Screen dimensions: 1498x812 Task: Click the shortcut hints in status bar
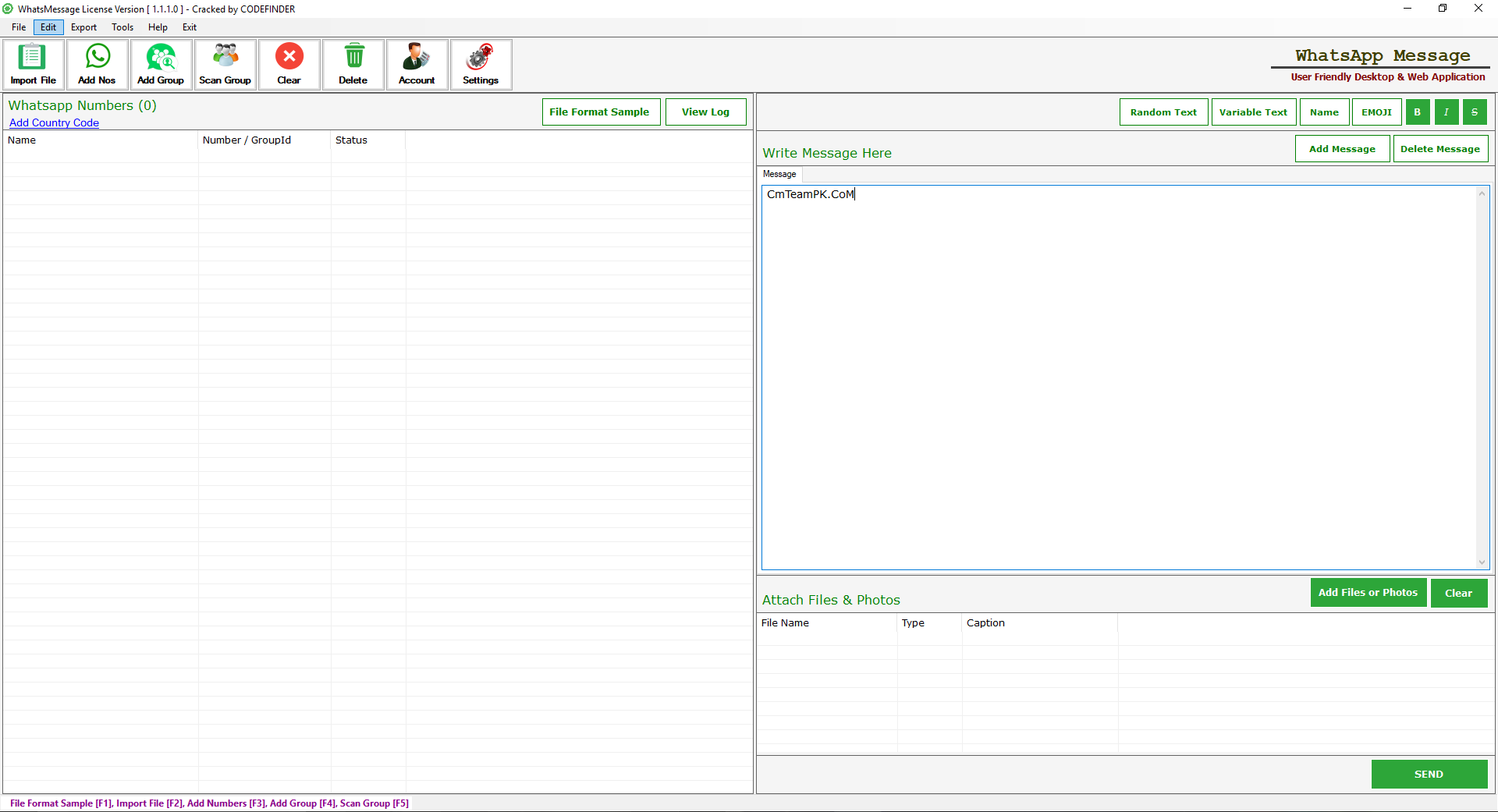[209, 803]
